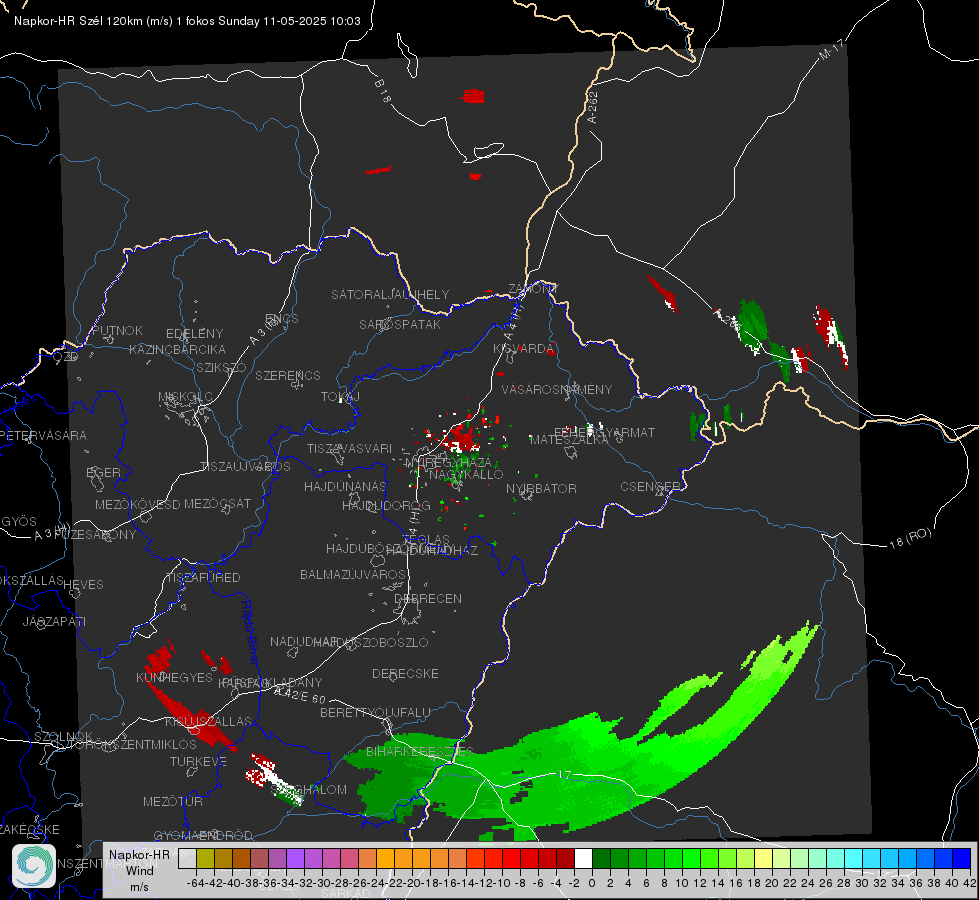
Task: Select the white swatch between -2 and 0
Action: point(583,859)
